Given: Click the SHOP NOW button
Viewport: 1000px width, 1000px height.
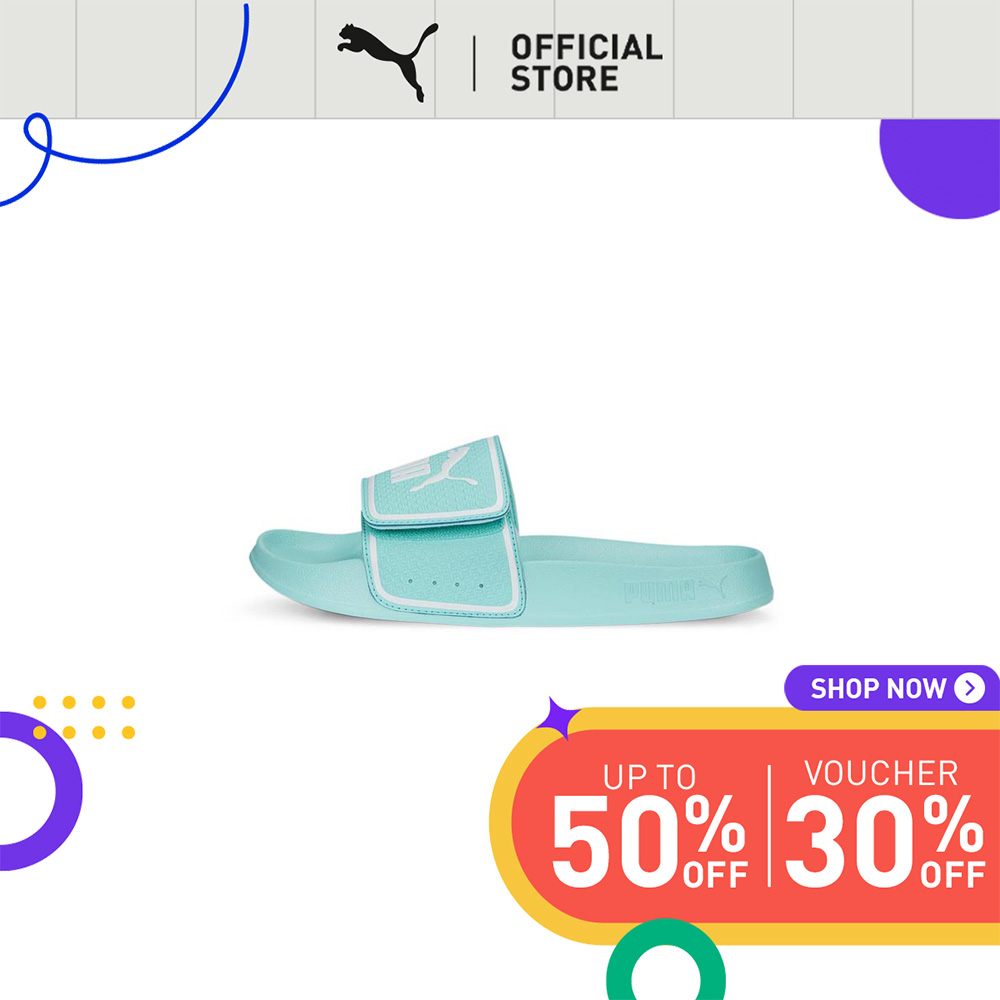Looking at the screenshot, I should click(x=892, y=688).
